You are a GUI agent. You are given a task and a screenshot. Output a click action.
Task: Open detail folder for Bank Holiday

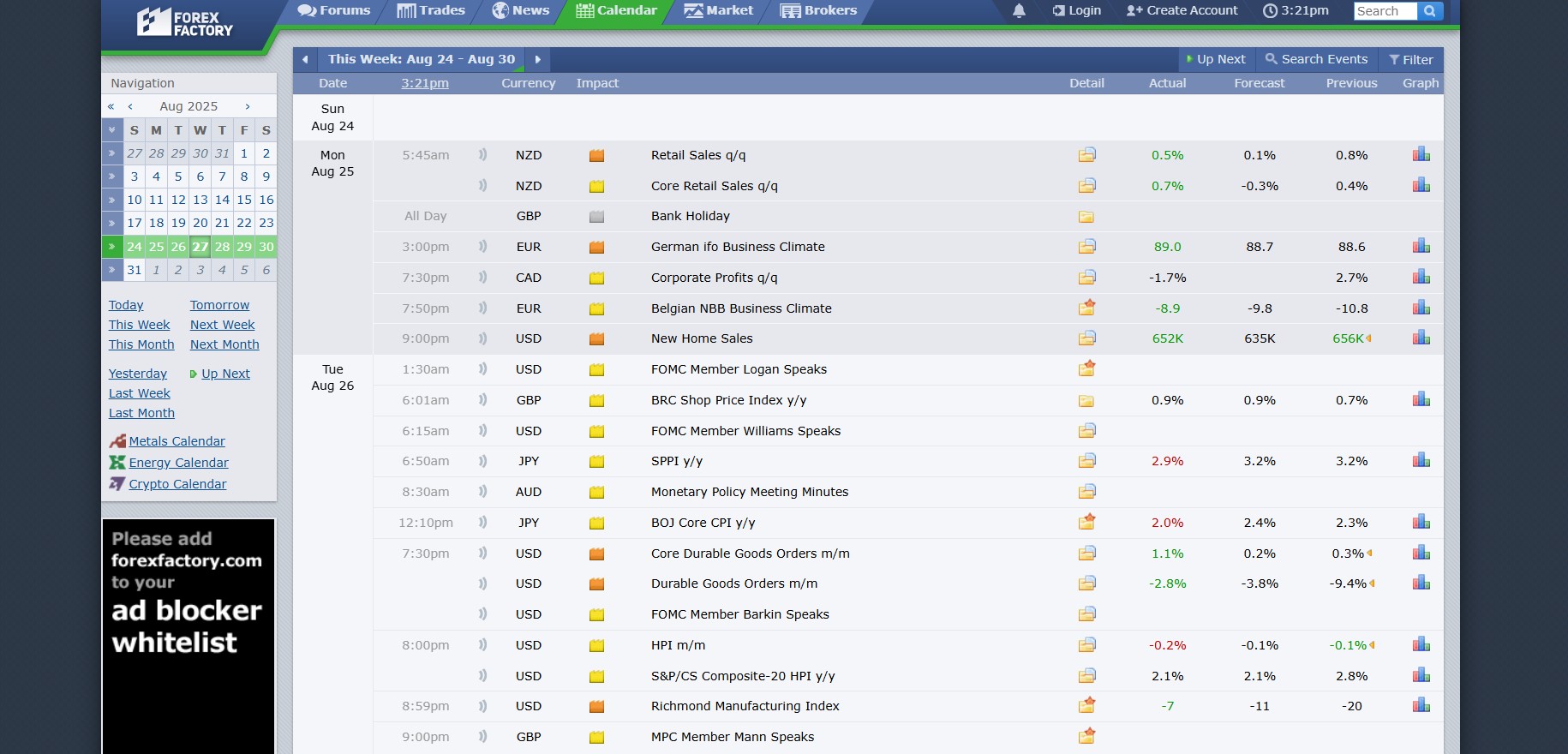coord(1086,217)
